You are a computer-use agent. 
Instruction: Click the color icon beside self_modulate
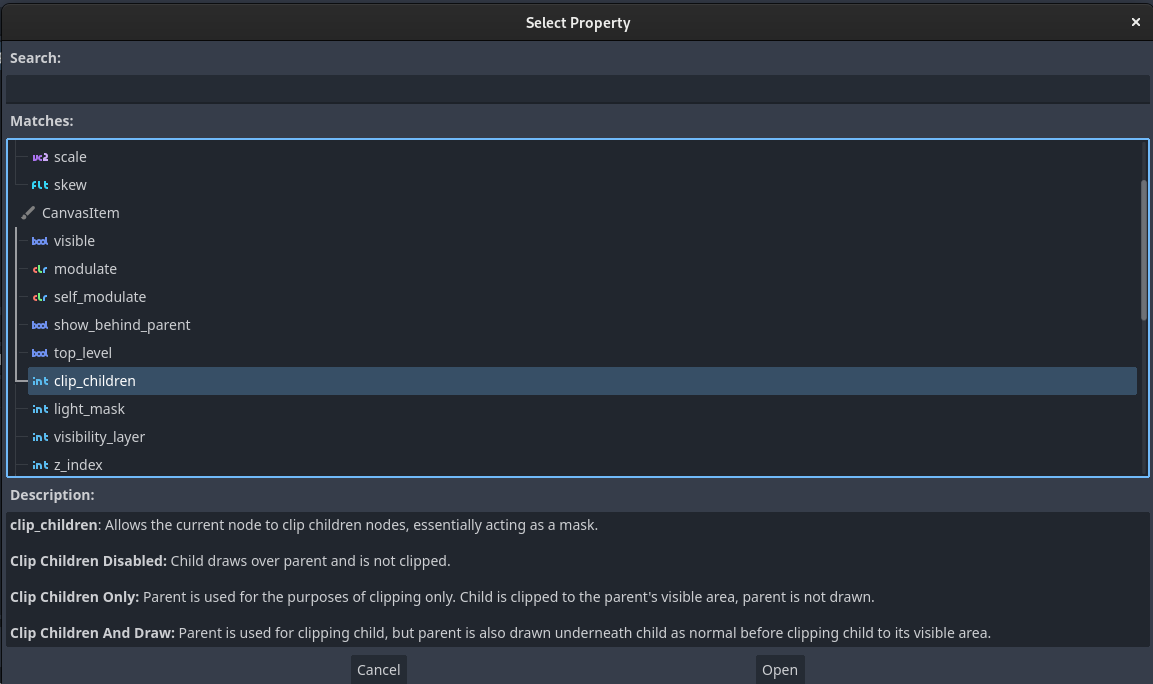(x=40, y=297)
